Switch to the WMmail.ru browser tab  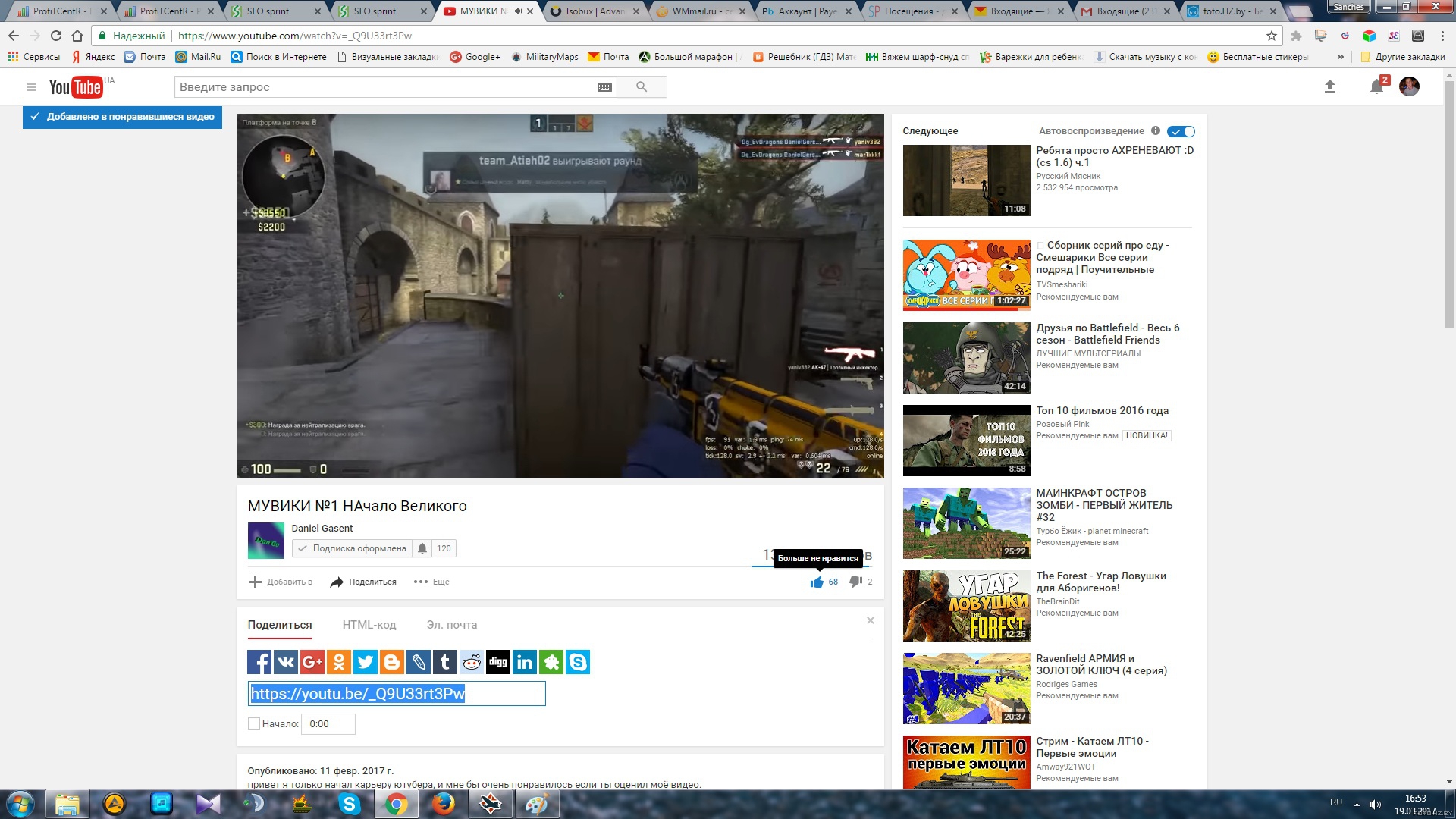[700, 11]
